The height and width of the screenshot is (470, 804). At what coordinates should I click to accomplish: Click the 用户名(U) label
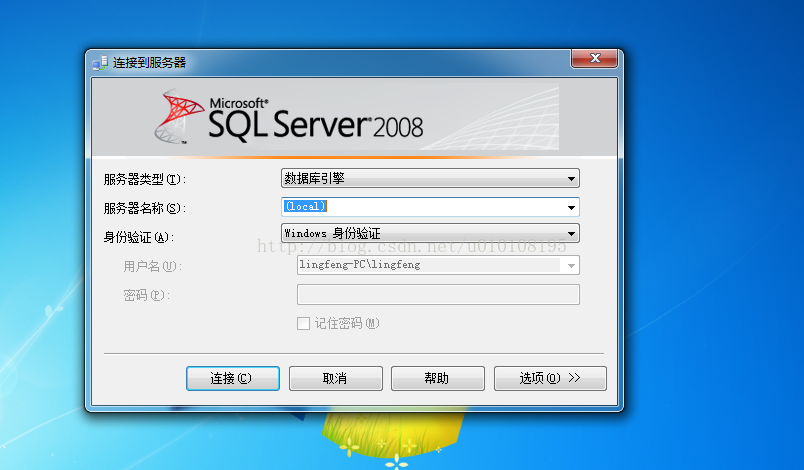point(153,266)
